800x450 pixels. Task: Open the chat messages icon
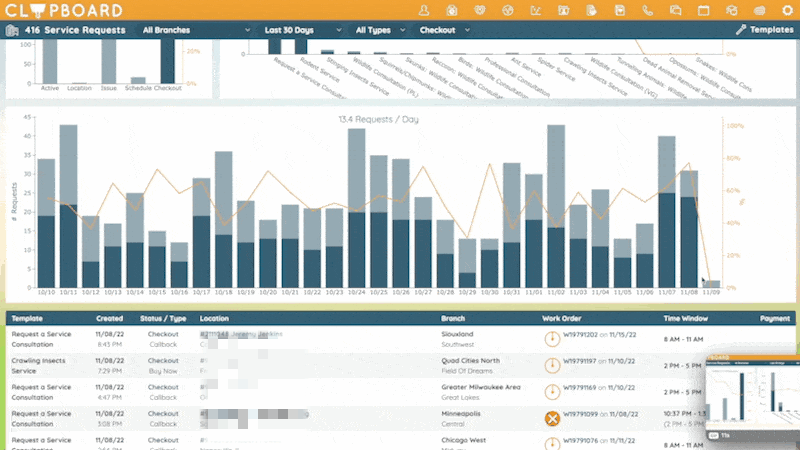[676, 10]
